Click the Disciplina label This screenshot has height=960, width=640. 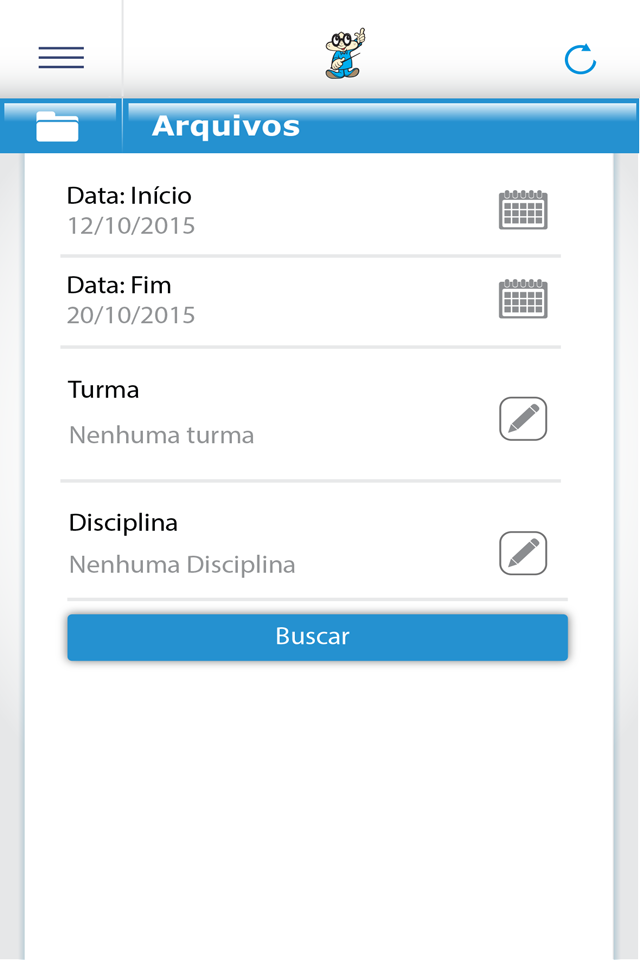click(123, 523)
